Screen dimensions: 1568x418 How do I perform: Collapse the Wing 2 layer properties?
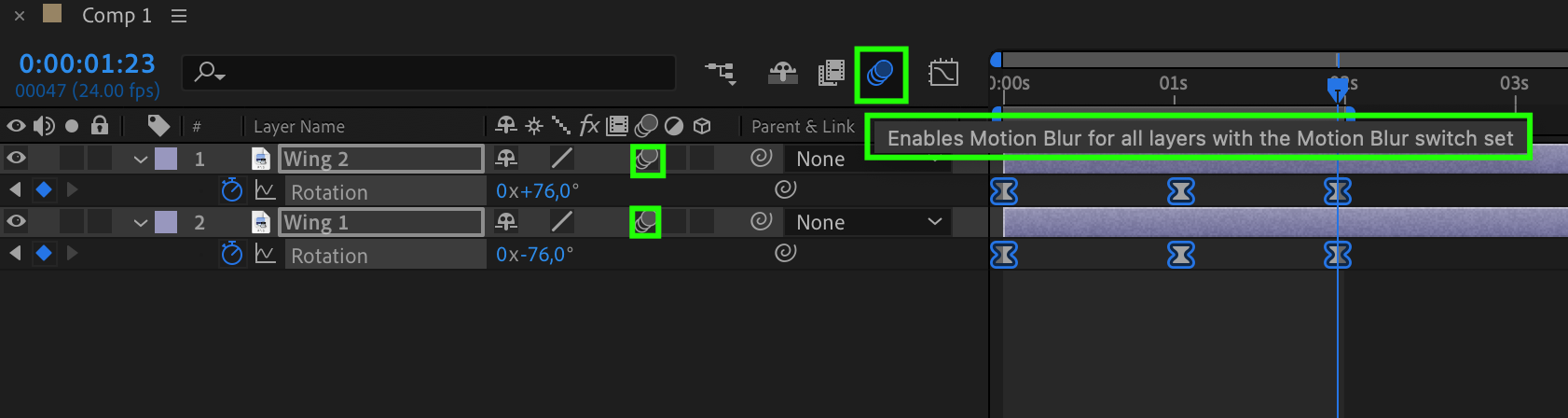(141, 160)
